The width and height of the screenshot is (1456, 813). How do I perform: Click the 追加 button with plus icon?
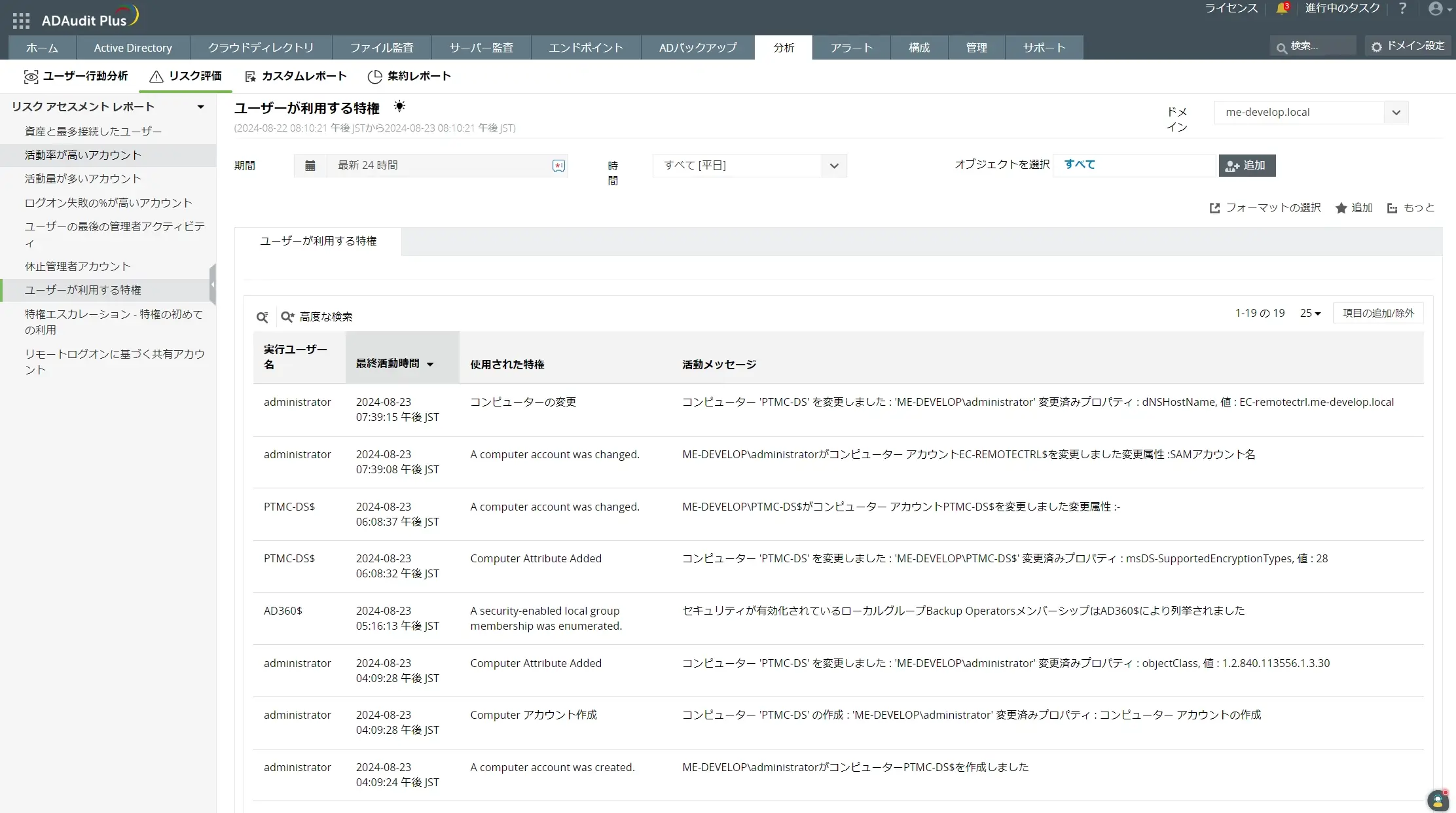(x=1247, y=165)
